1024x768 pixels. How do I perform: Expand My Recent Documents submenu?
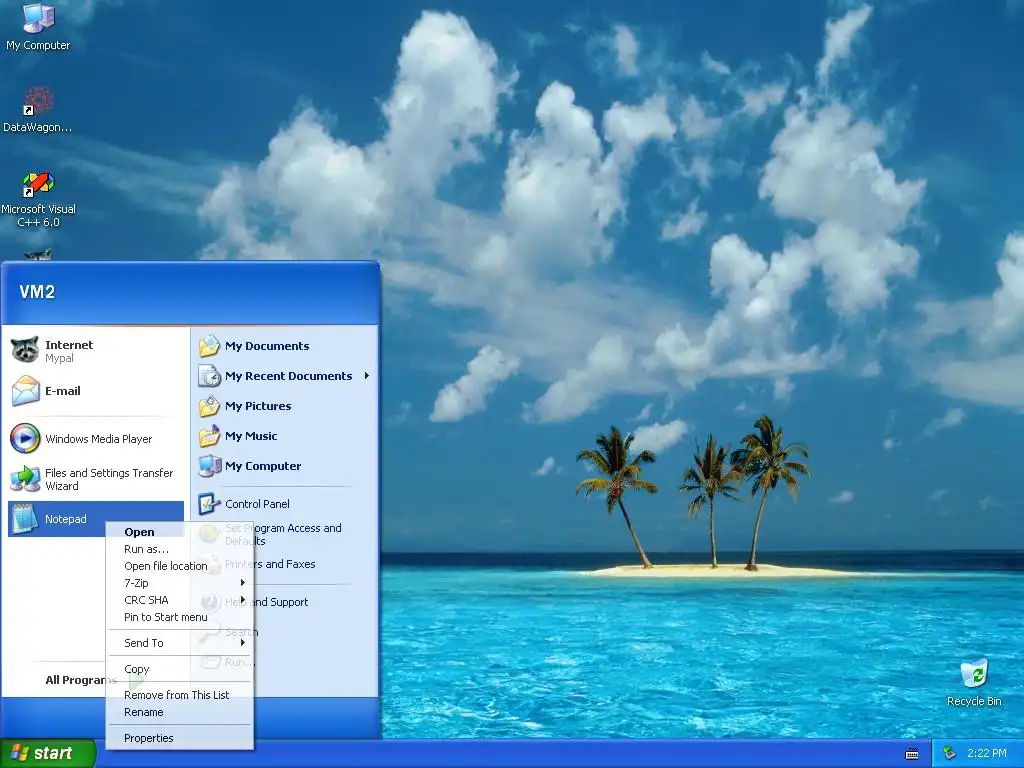[x=367, y=376]
